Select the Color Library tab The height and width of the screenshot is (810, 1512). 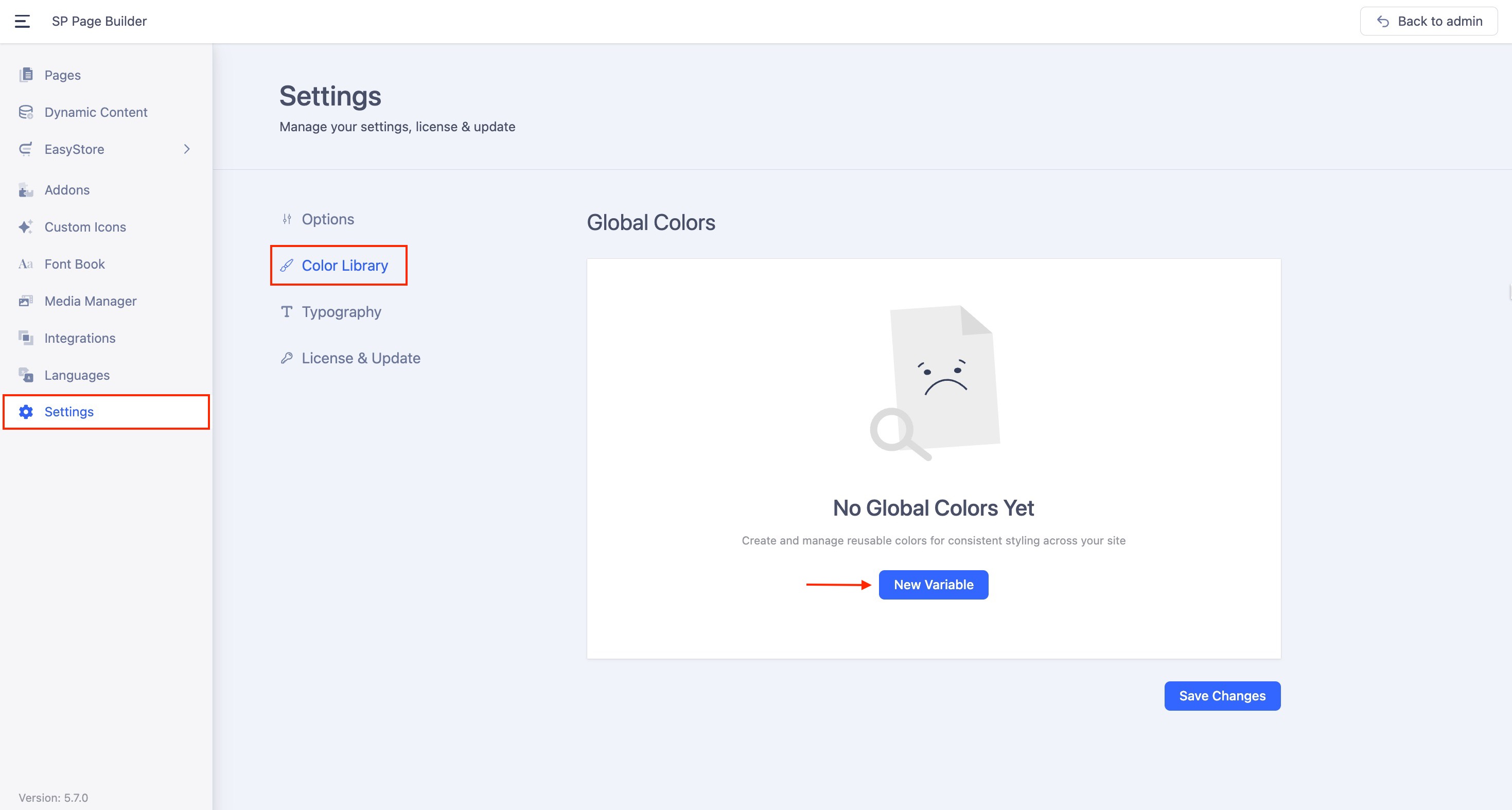click(344, 266)
